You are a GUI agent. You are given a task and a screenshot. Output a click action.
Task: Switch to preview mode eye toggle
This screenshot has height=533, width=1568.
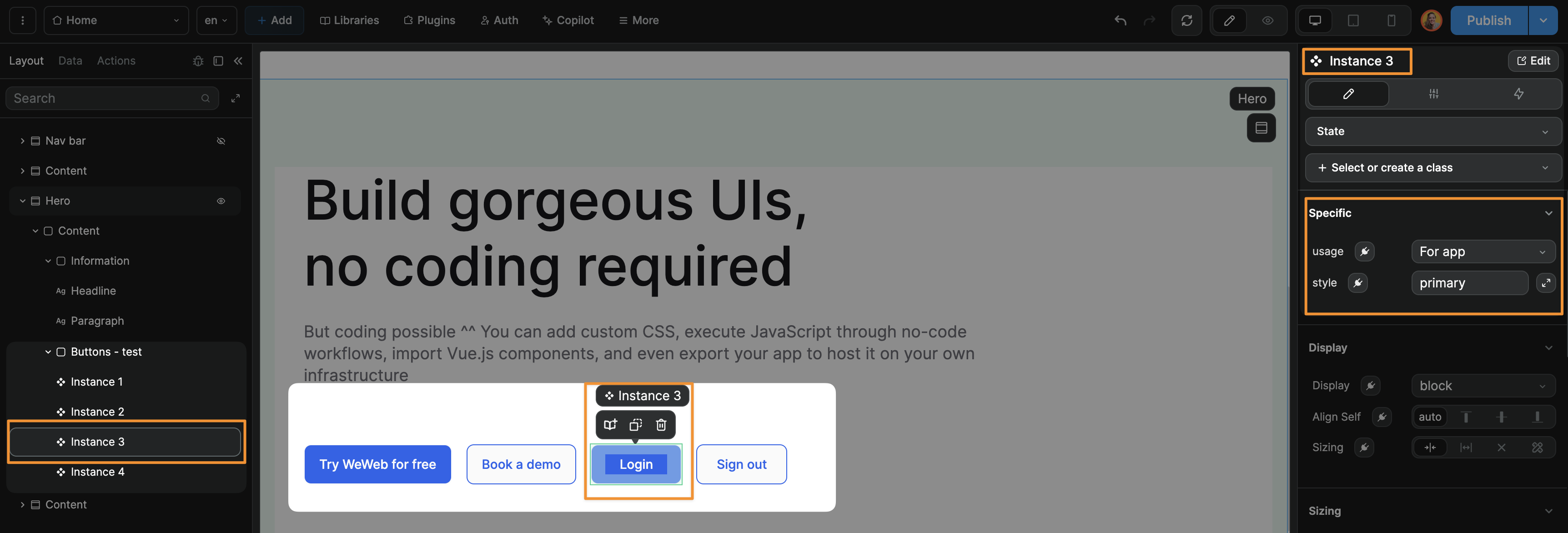coord(1267,20)
